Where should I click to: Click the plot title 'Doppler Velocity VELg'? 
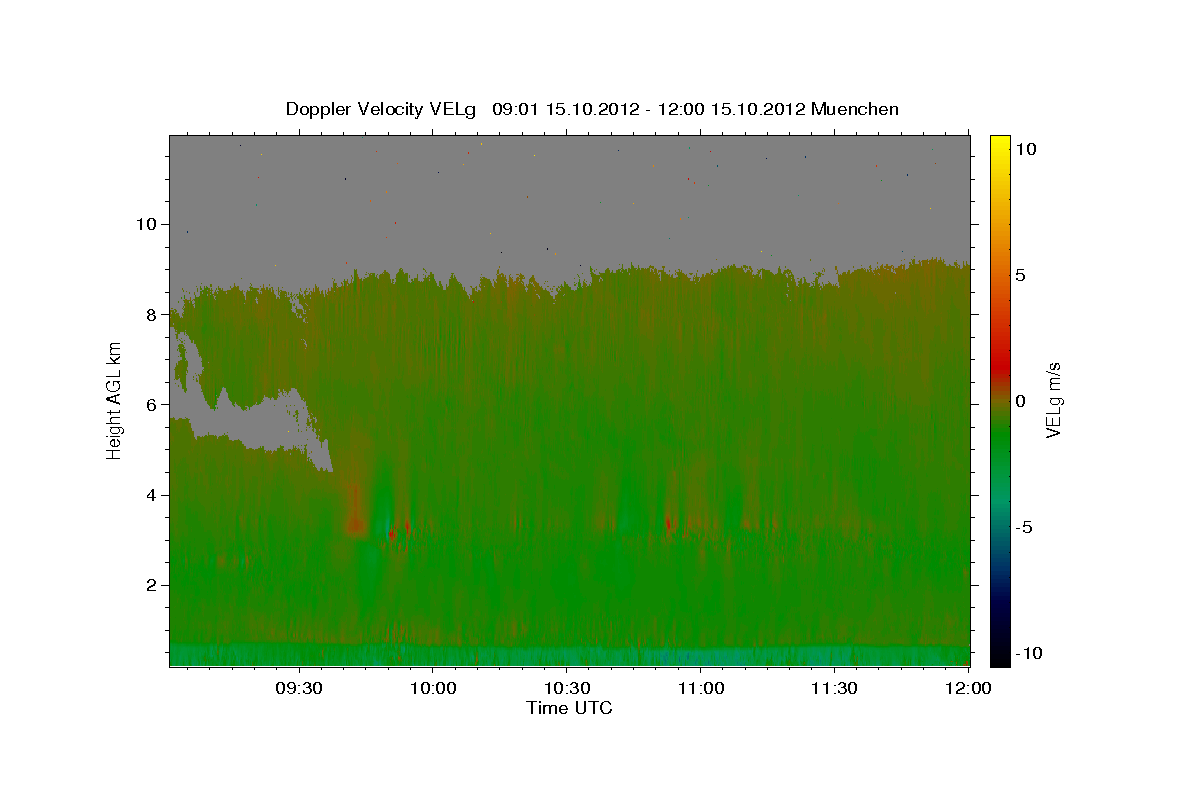381,109
